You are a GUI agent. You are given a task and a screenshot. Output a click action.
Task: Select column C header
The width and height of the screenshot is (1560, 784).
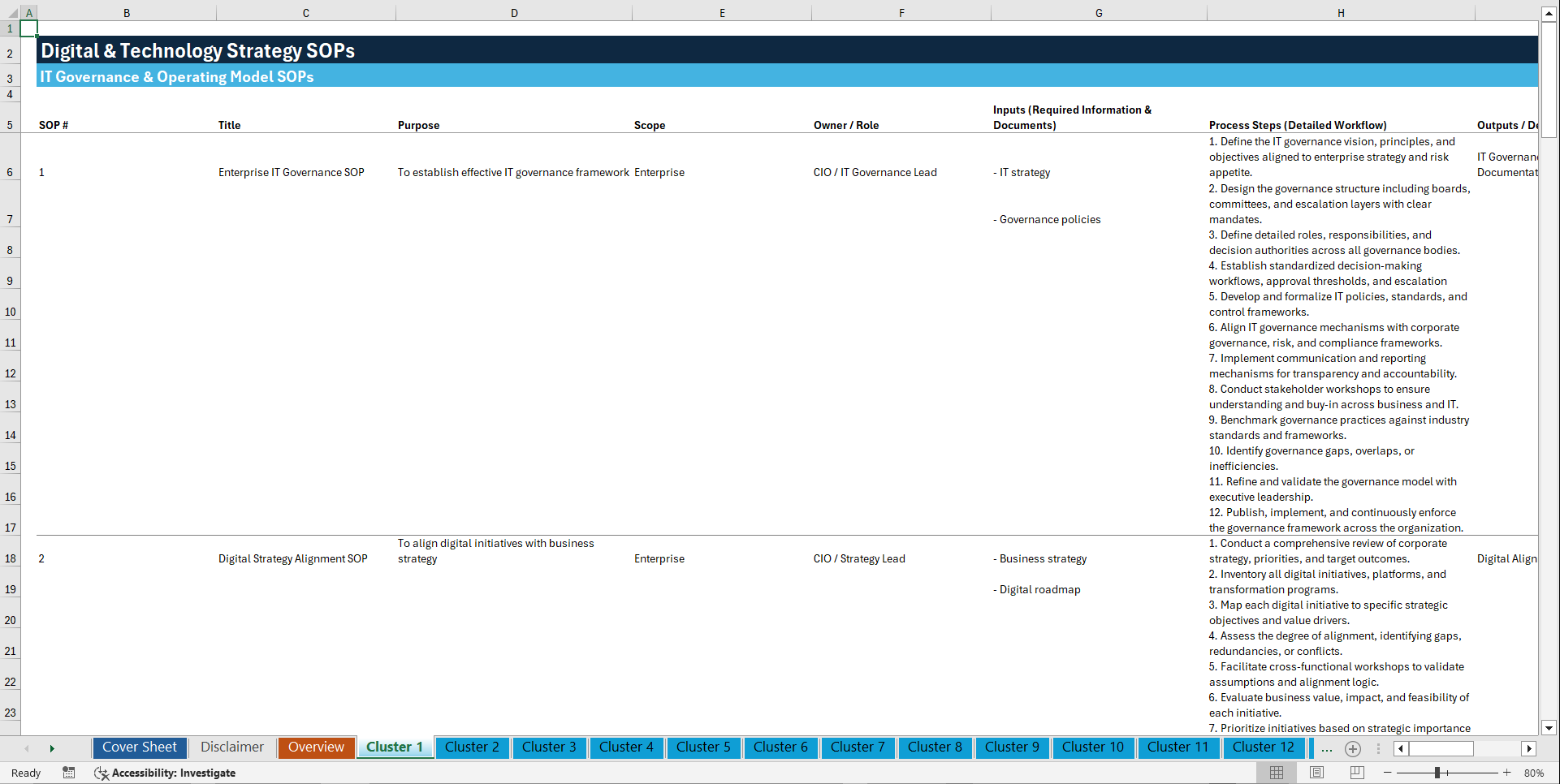[306, 13]
